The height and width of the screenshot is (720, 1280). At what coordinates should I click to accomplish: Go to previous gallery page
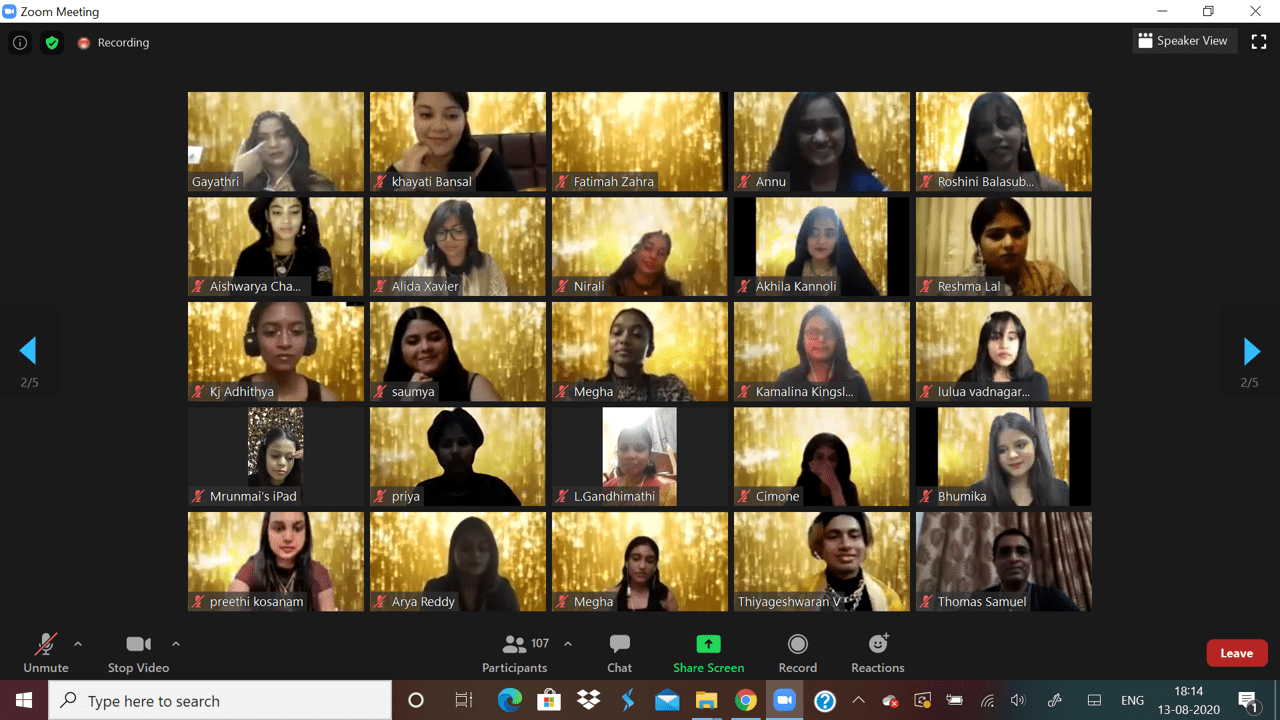[28, 351]
